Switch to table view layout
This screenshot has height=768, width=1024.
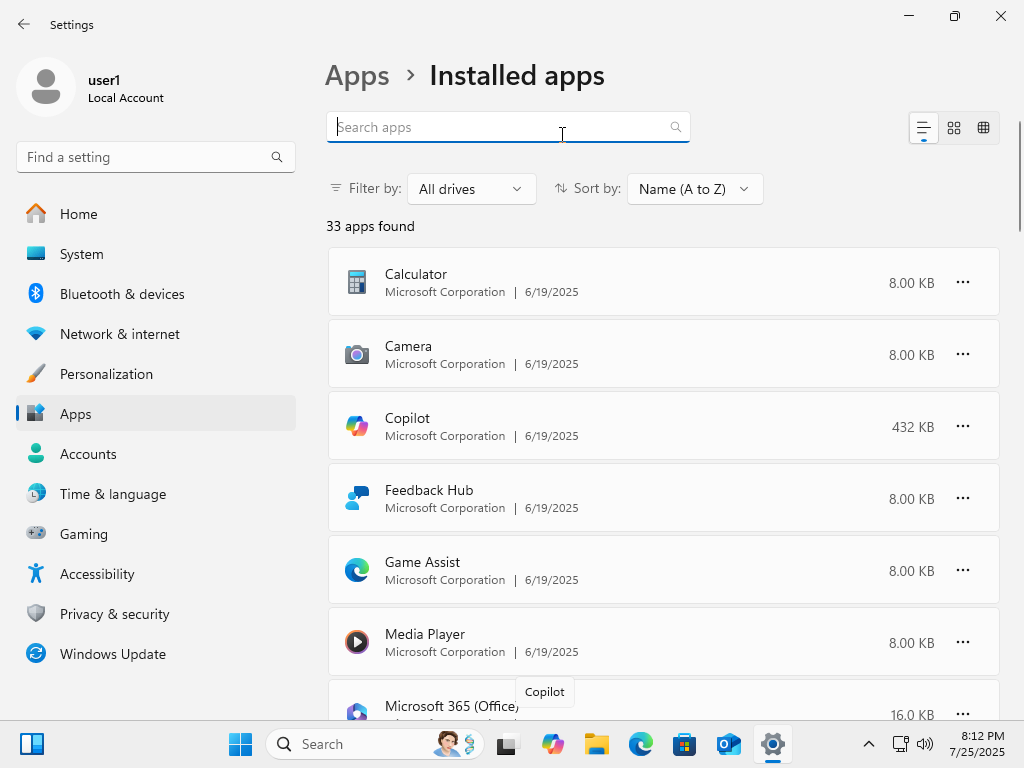click(x=984, y=127)
